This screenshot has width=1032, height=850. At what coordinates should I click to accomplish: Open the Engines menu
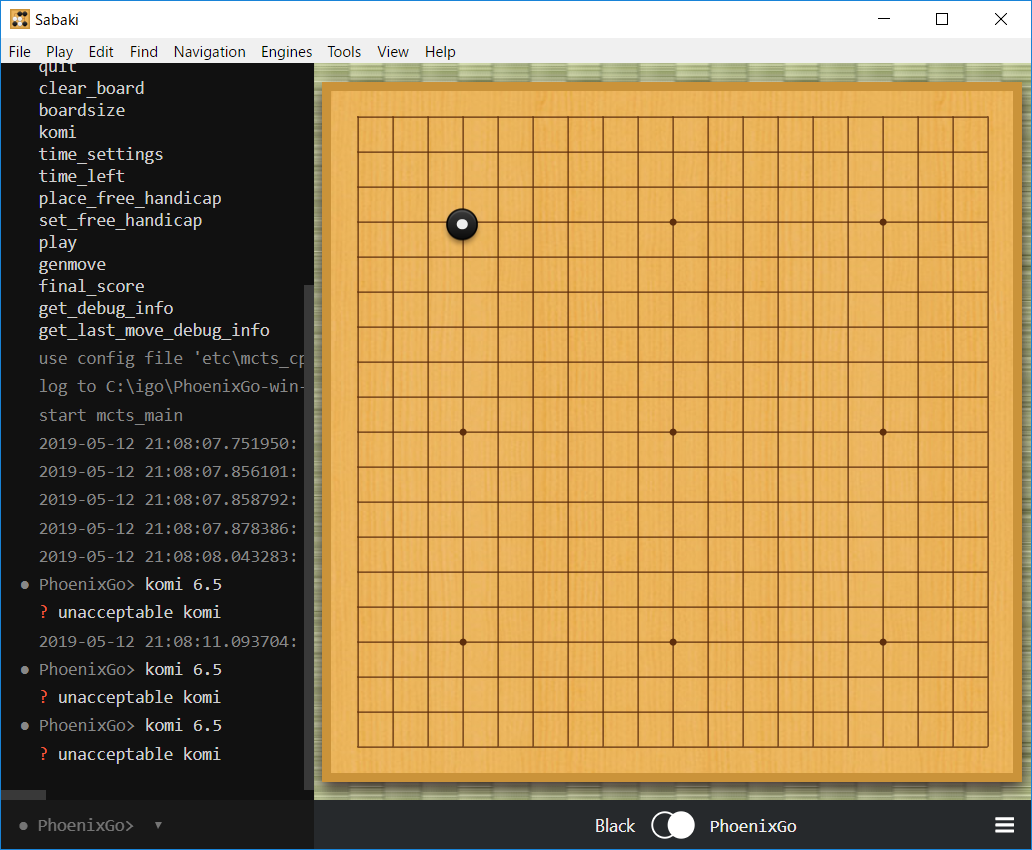click(x=286, y=52)
